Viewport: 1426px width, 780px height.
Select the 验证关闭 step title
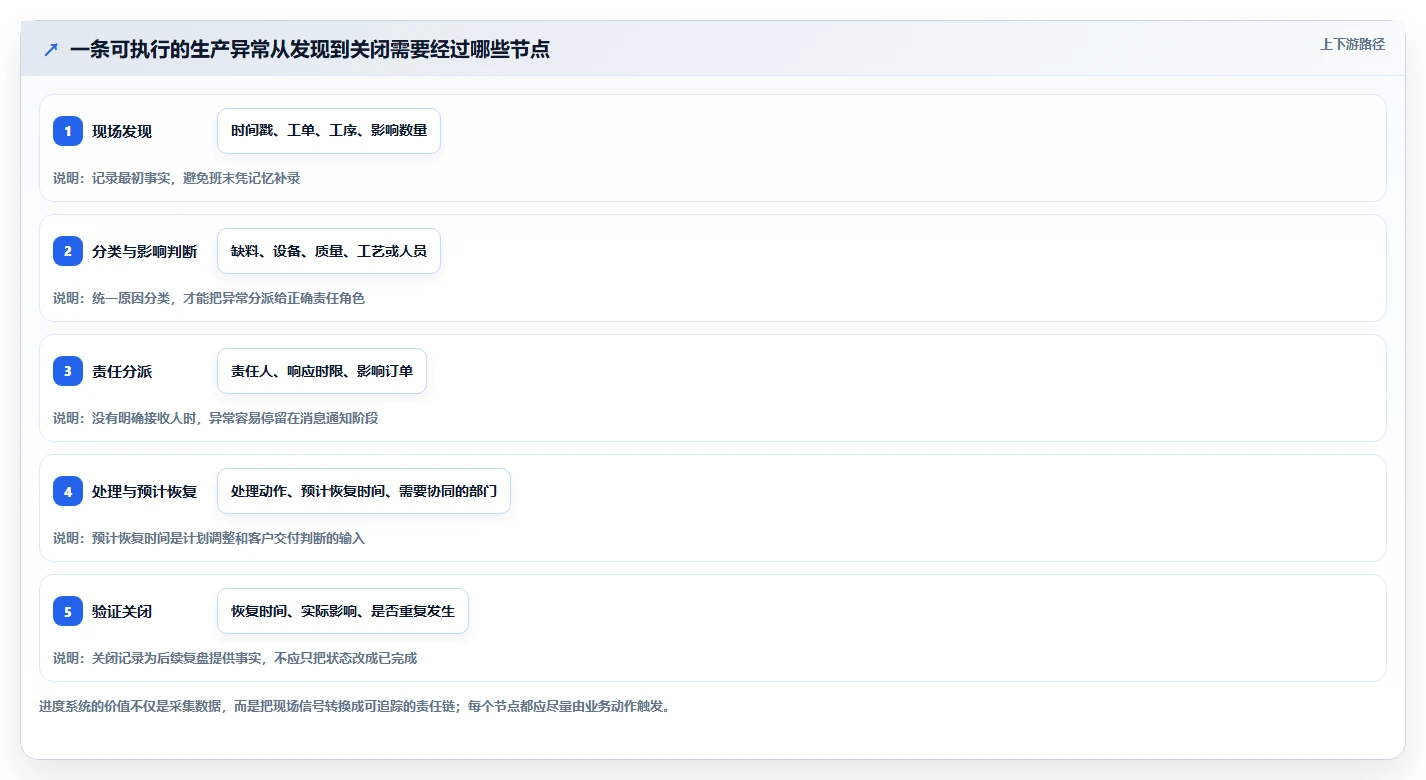pos(122,611)
